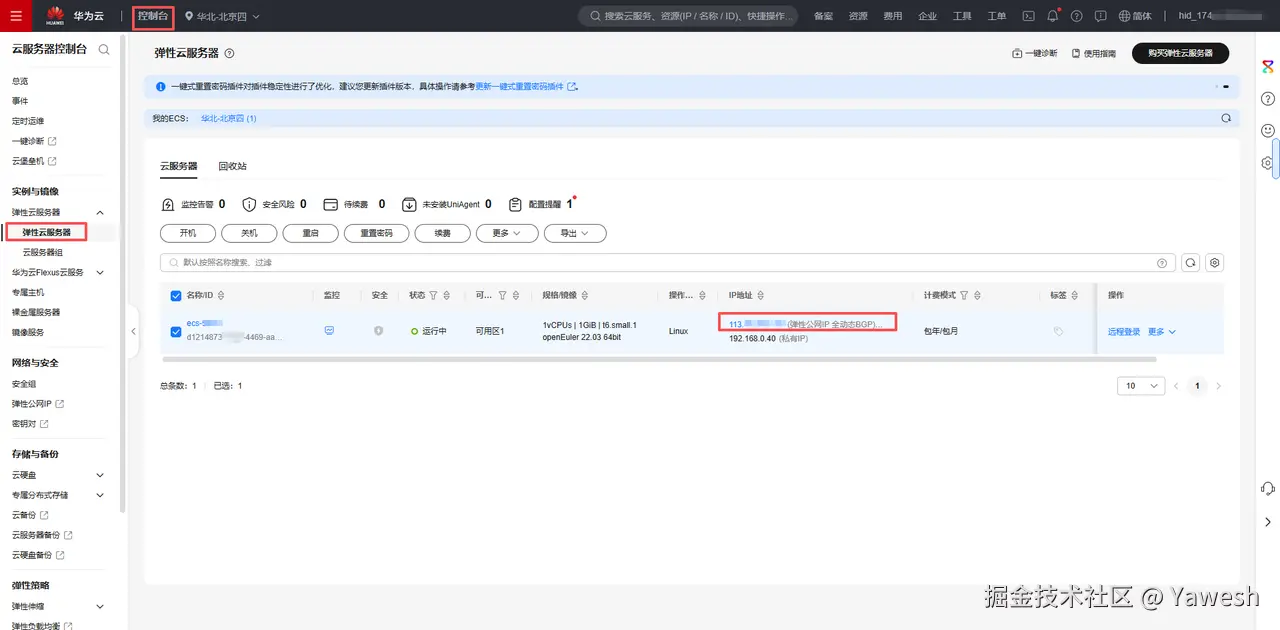
Task: Click the 状态 column filter icon
Action: (434, 295)
